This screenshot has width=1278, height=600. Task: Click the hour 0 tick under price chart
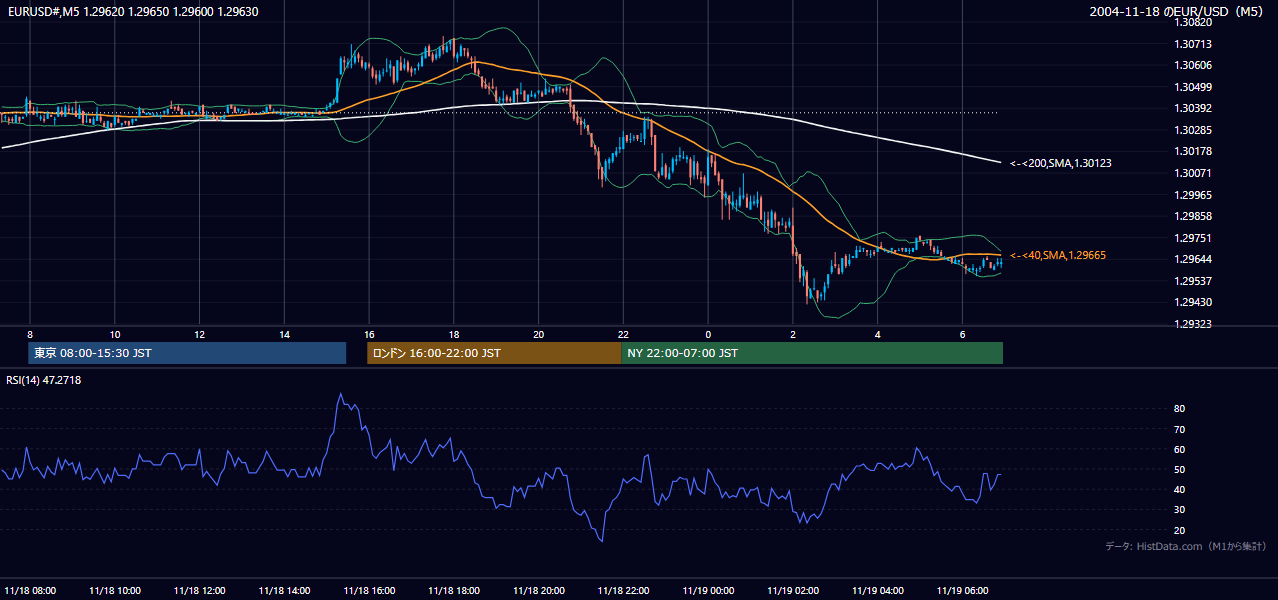click(708, 334)
